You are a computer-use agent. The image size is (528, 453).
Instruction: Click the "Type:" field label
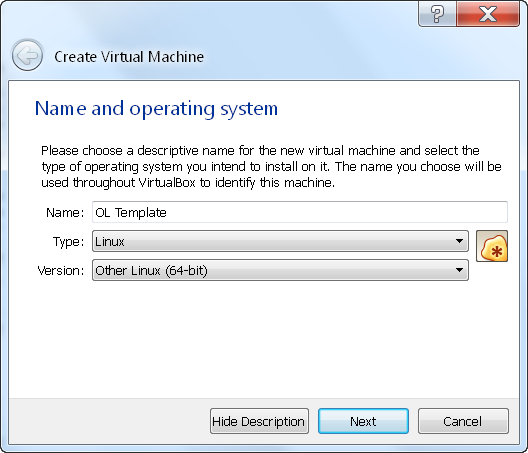point(68,242)
